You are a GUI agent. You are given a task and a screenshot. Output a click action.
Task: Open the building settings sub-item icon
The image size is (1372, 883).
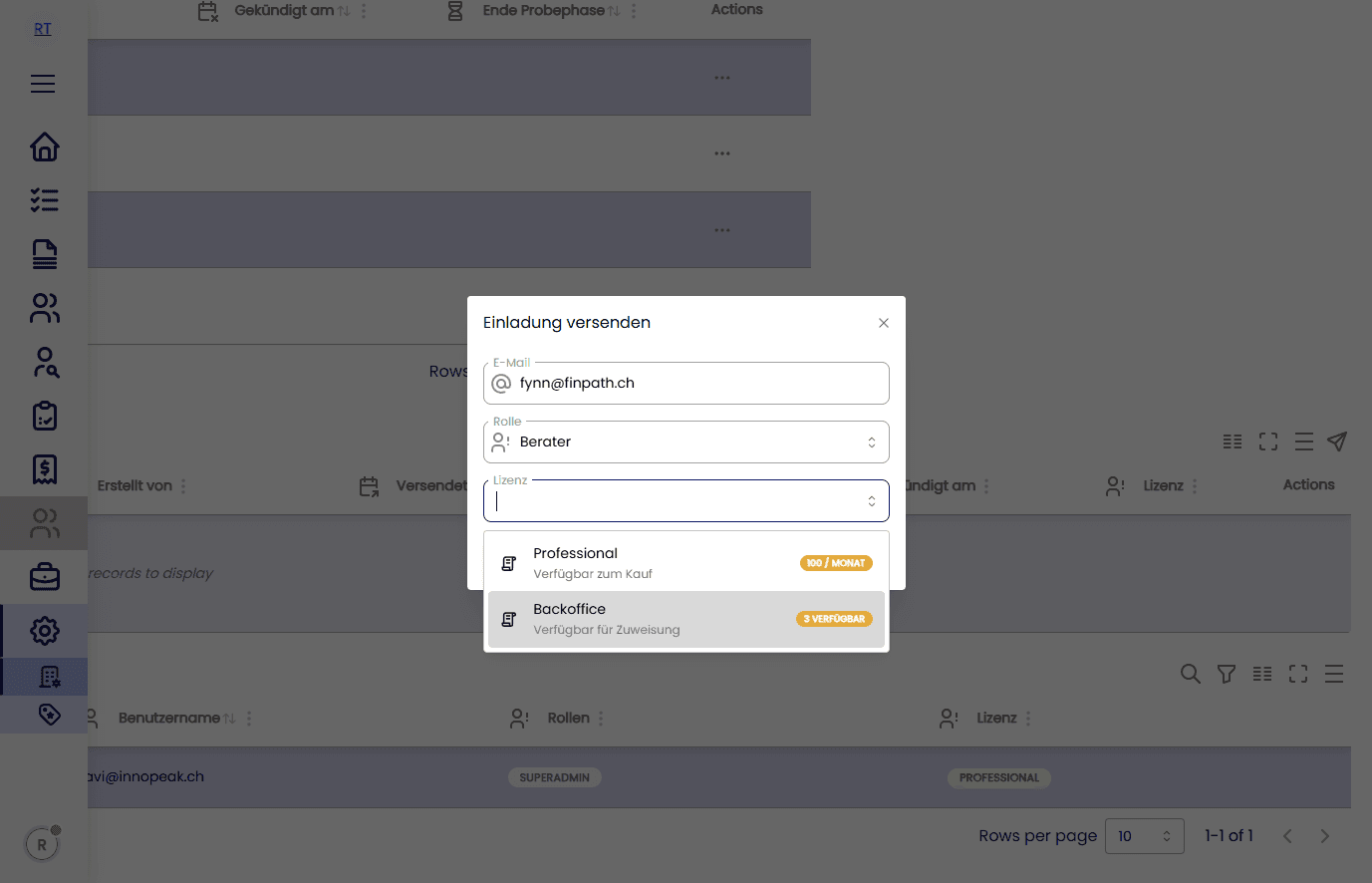49,677
